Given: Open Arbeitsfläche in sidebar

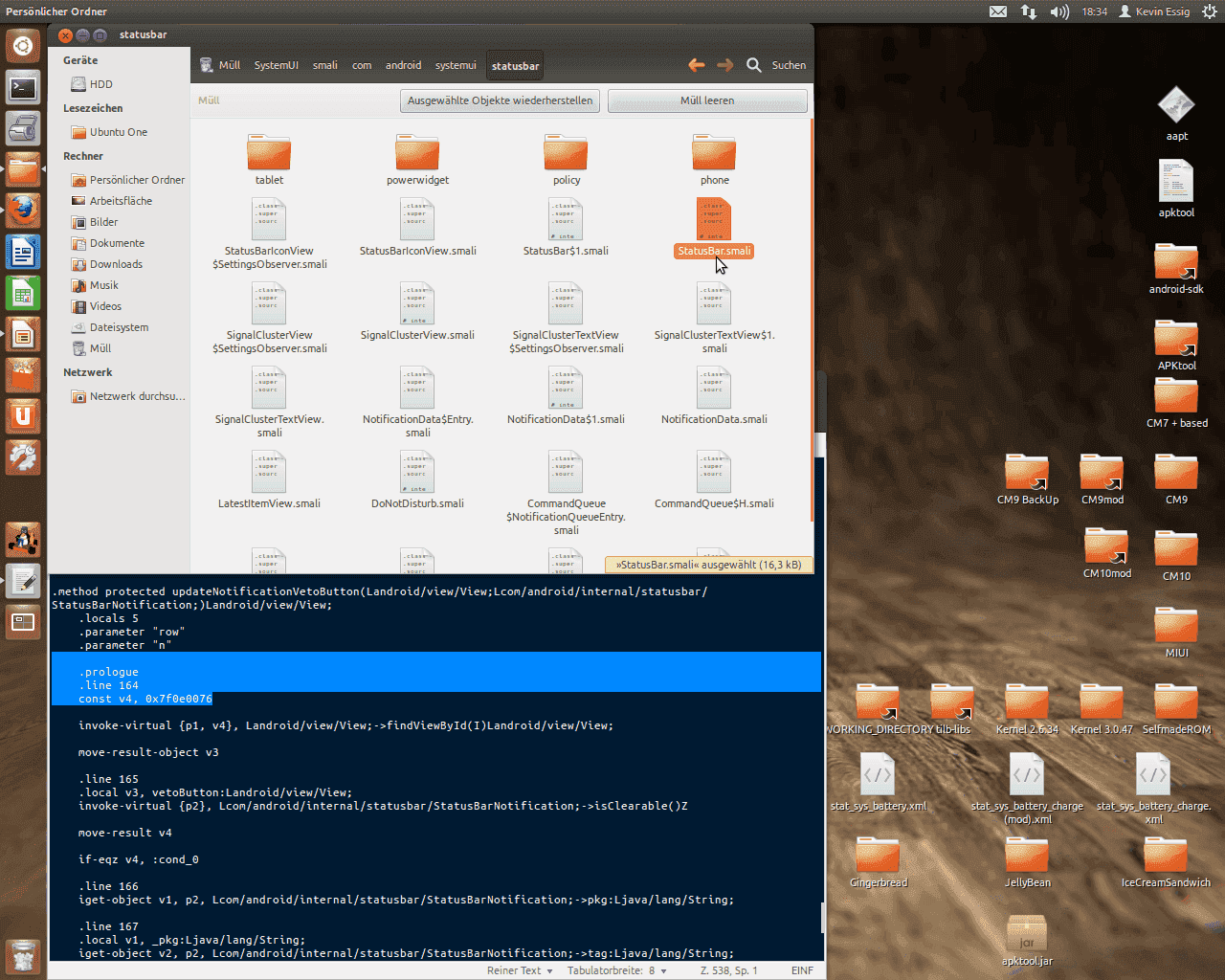Looking at the screenshot, I should 111,201.
